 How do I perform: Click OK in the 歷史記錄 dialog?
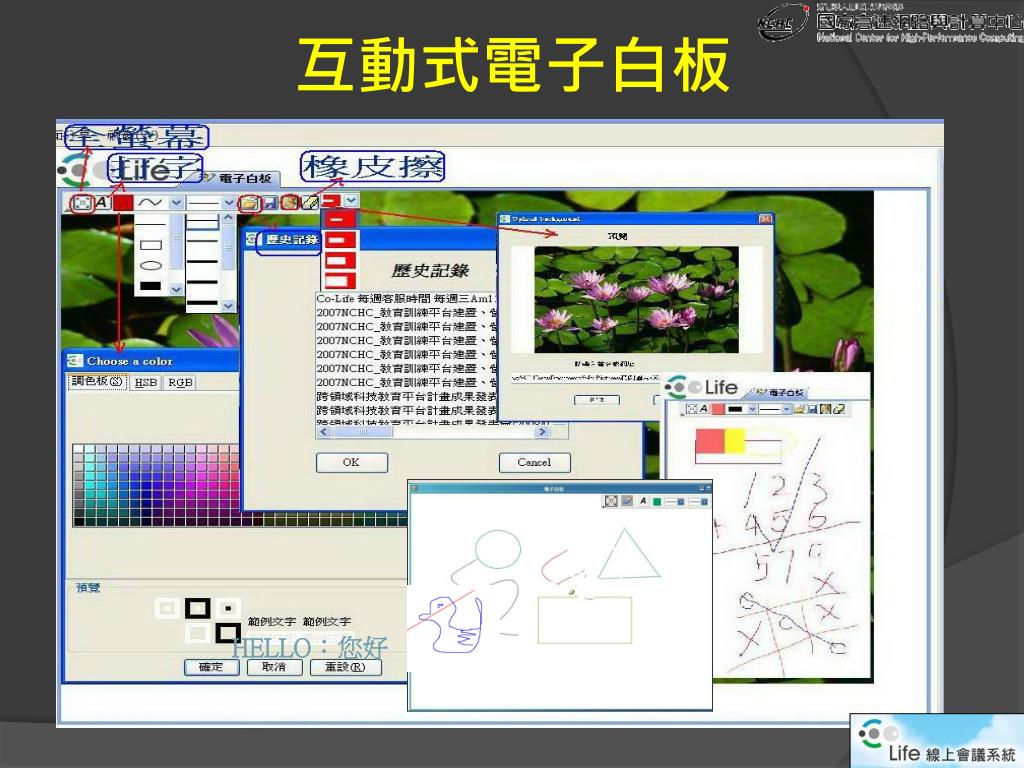pyautogui.click(x=351, y=462)
